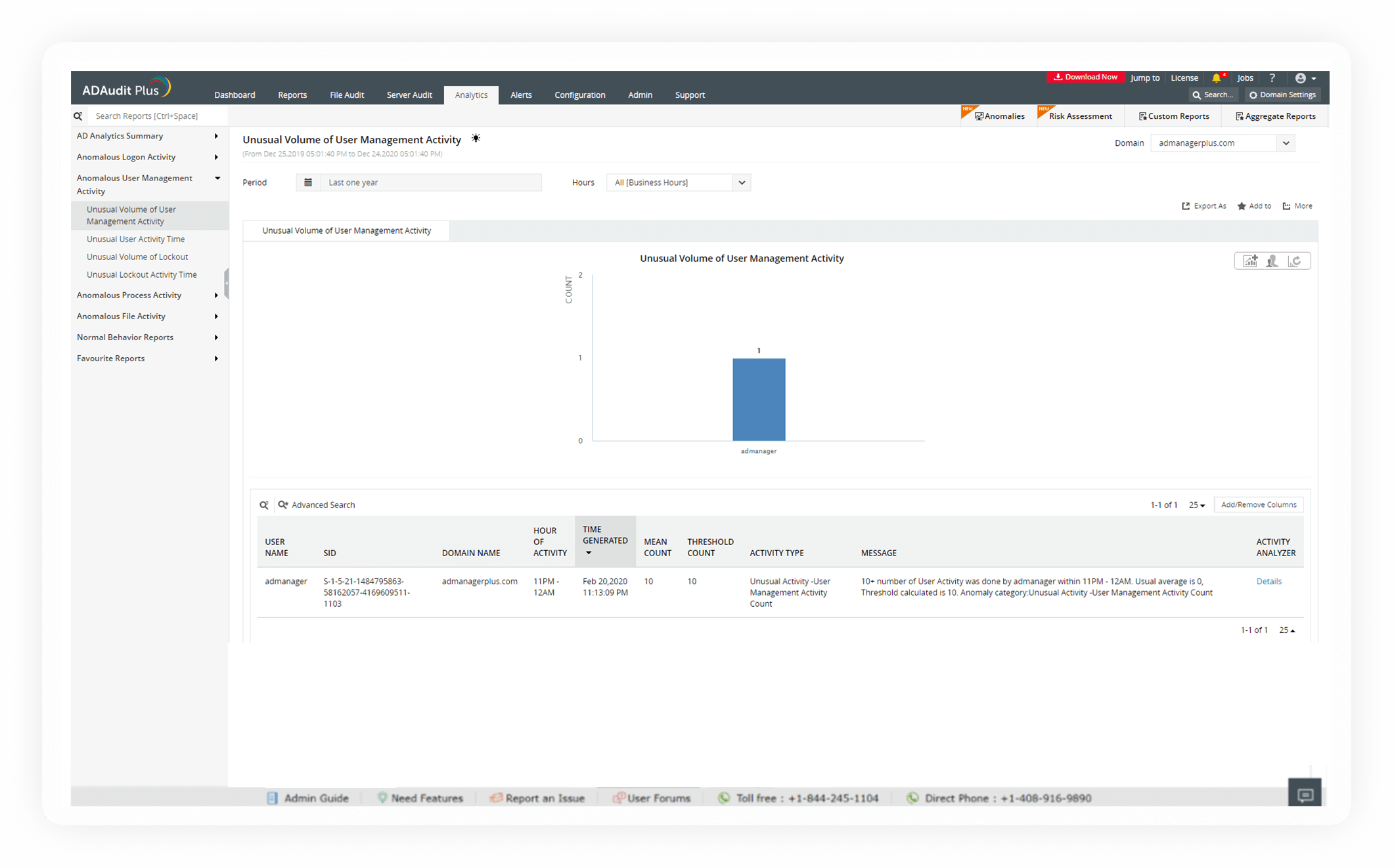Image resolution: width=1394 pixels, height=868 pixels.
Task: Expand Anomalous Logon Activity section
Action: click(x=216, y=157)
